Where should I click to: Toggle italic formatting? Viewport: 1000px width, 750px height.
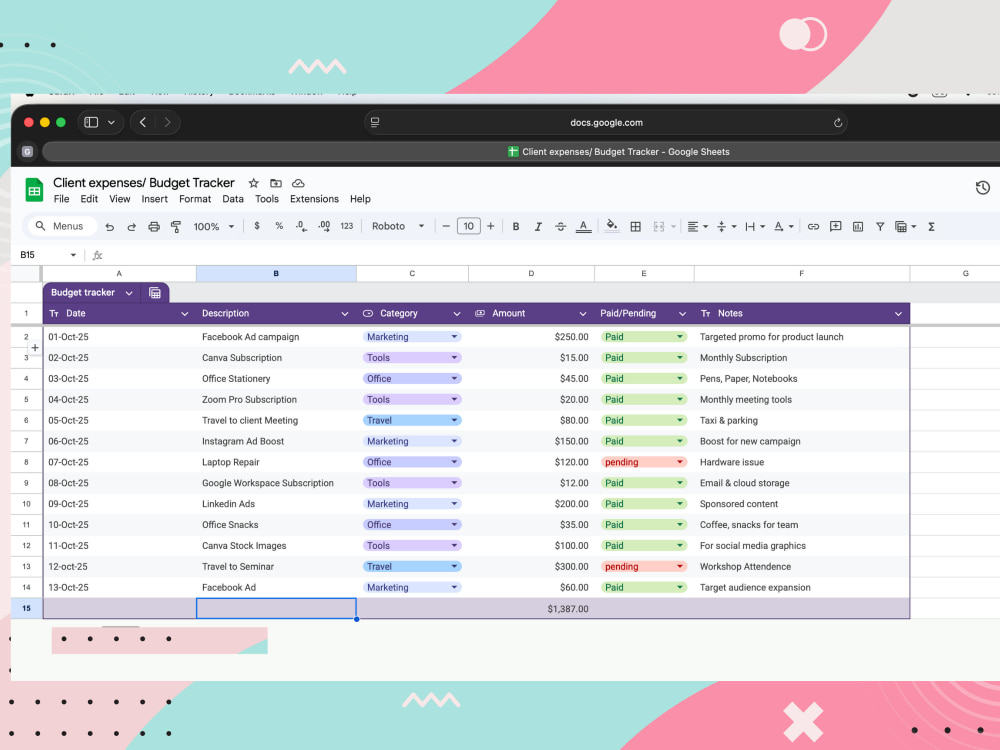coord(538,226)
